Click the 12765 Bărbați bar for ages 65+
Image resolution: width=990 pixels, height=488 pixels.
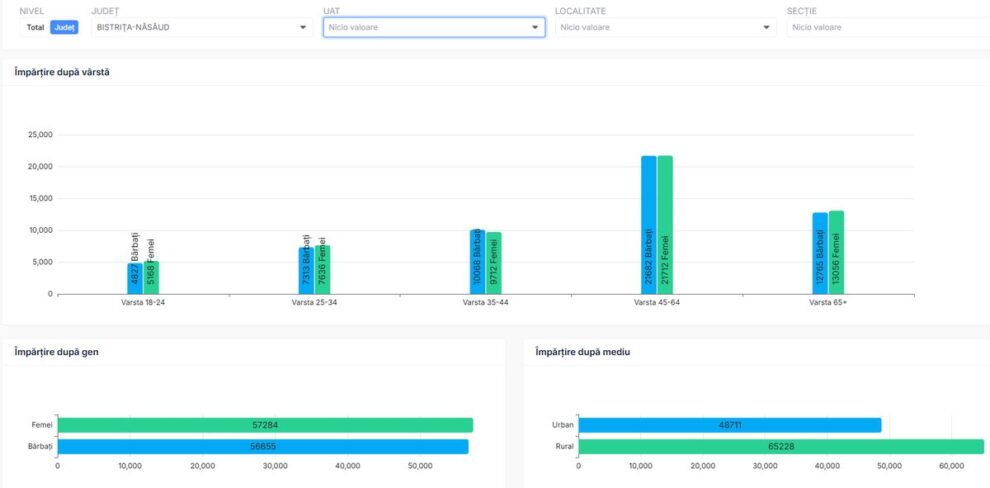820,253
